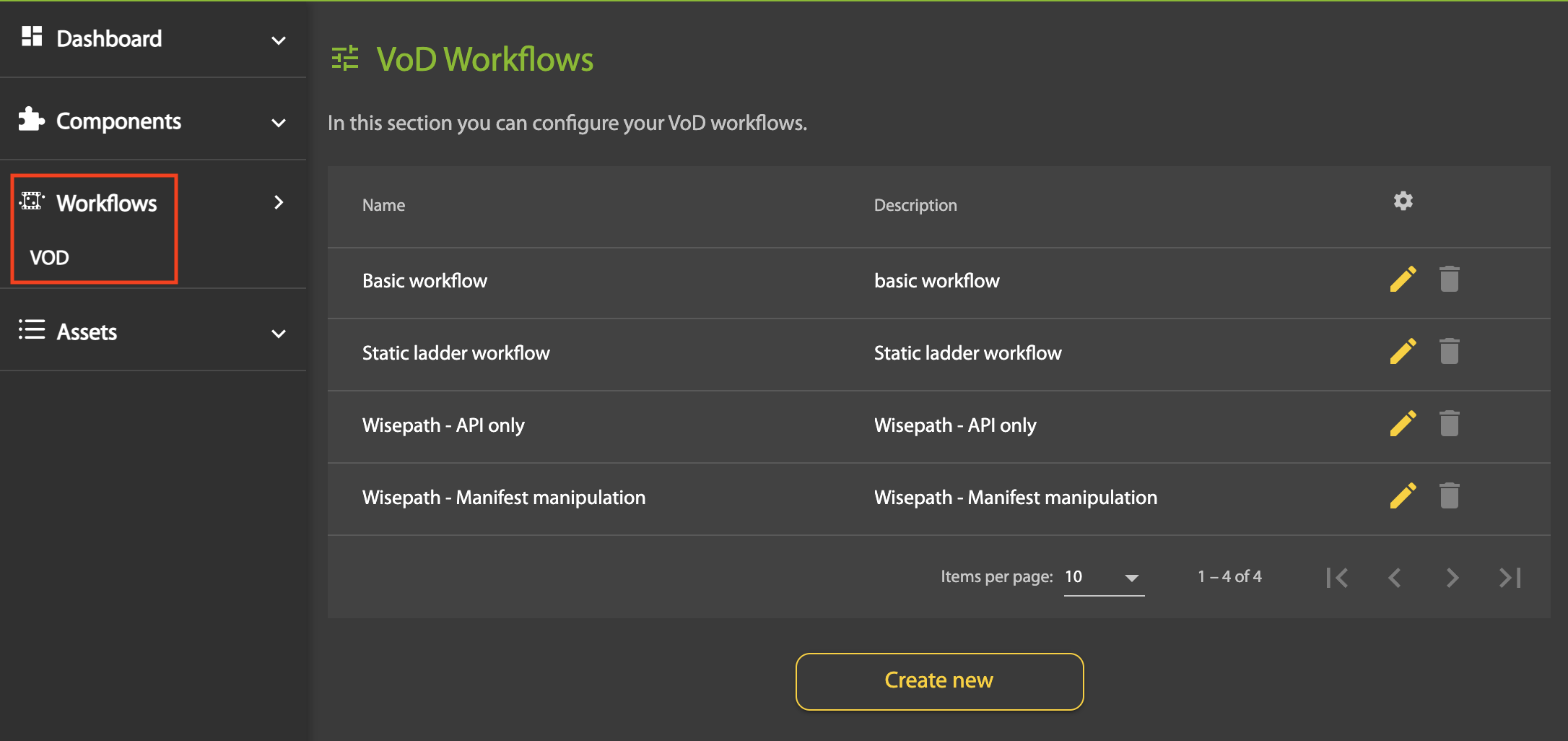Edit the Static ladder workflow
1568x741 pixels.
click(1403, 352)
